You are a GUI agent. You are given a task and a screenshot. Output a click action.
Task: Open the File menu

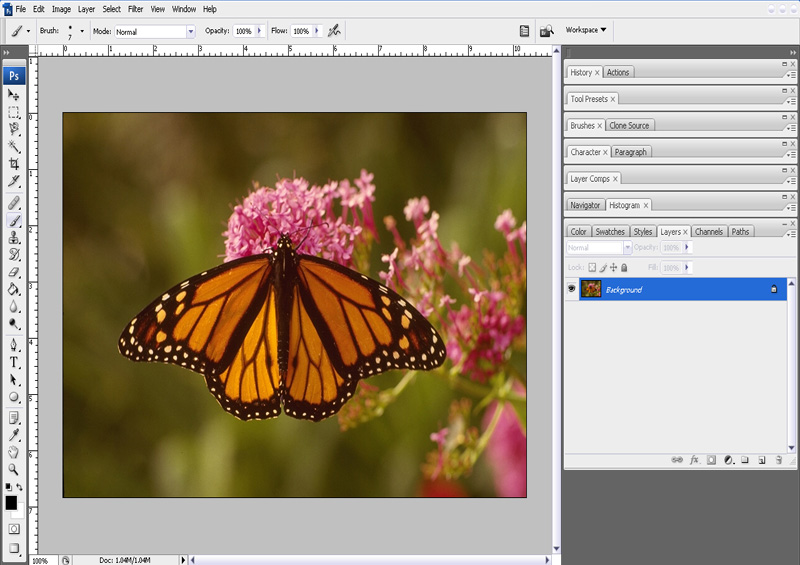(x=21, y=9)
